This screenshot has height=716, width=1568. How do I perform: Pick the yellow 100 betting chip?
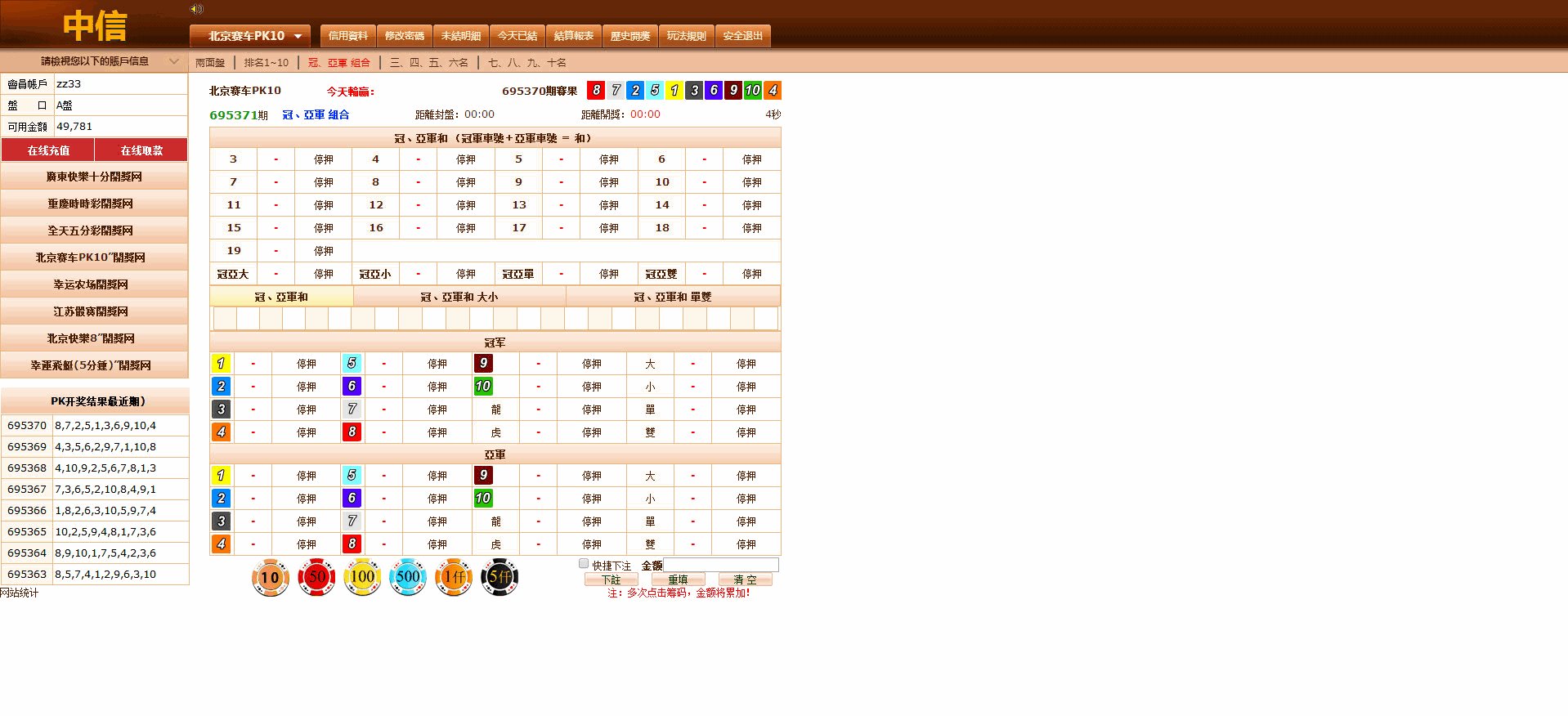pyautogui.click(x=362, y=578)
